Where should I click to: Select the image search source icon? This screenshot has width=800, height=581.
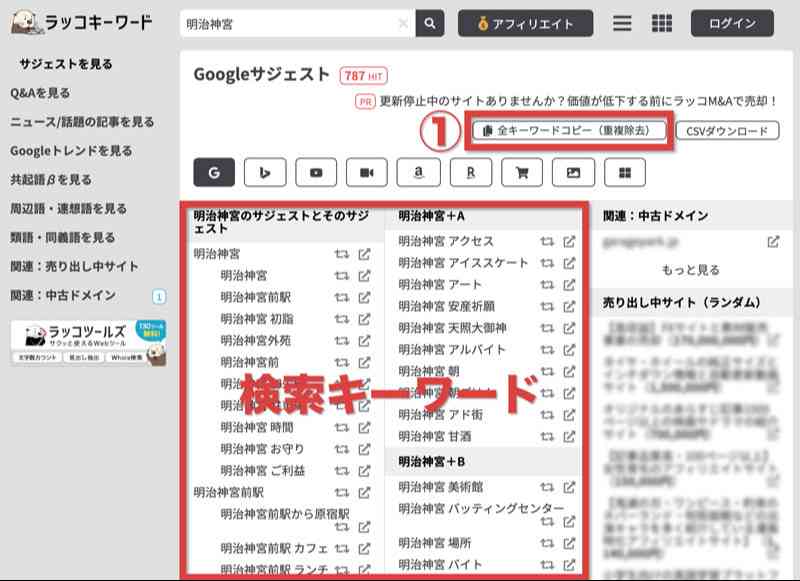[x=573, y=172]
